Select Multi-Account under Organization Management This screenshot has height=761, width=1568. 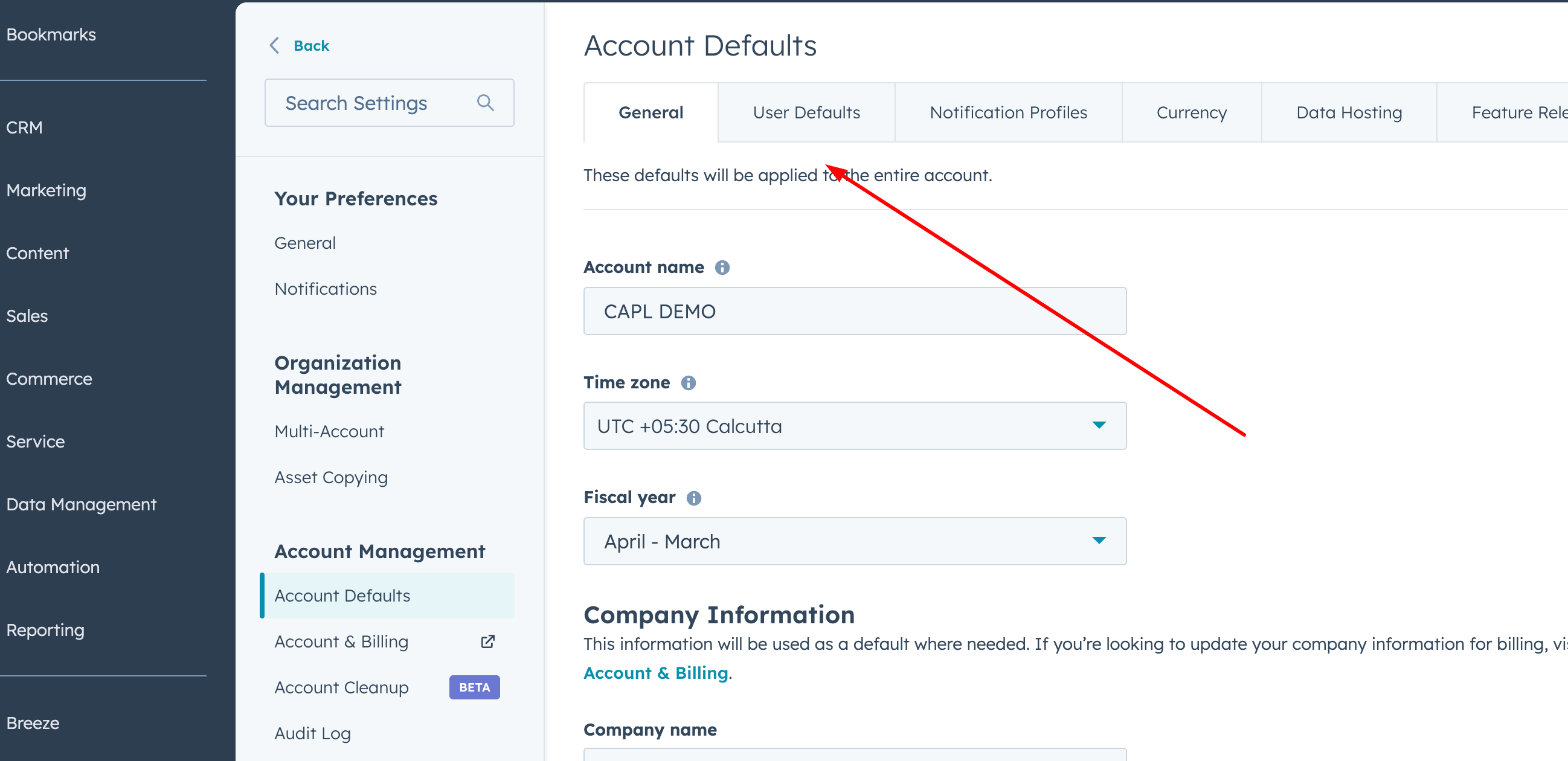(x=329, y=431)
